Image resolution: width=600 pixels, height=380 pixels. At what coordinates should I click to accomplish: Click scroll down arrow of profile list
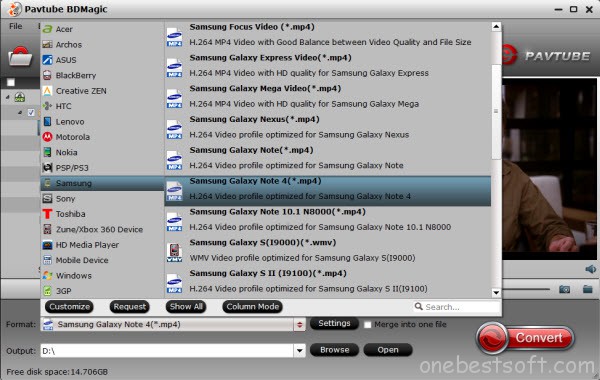pyautogui.click(x=496, y=293)
